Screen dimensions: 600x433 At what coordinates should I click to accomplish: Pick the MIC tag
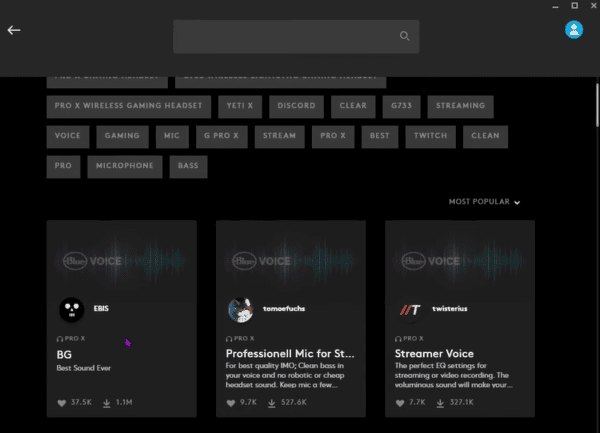click(x=172, y=137)
